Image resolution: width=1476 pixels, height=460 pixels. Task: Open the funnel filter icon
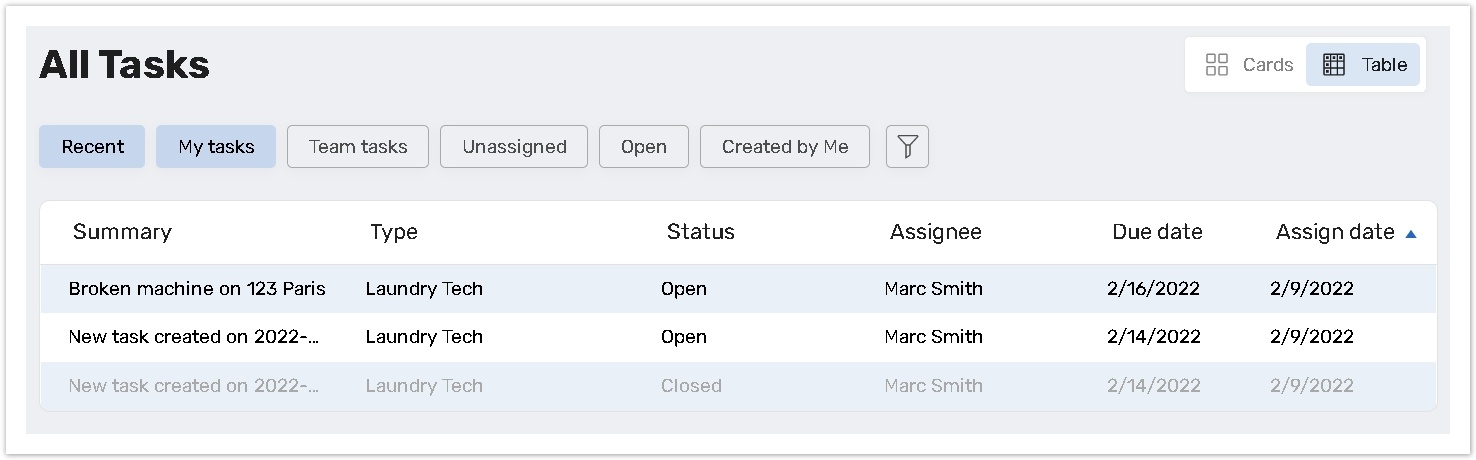click(907, 147)
